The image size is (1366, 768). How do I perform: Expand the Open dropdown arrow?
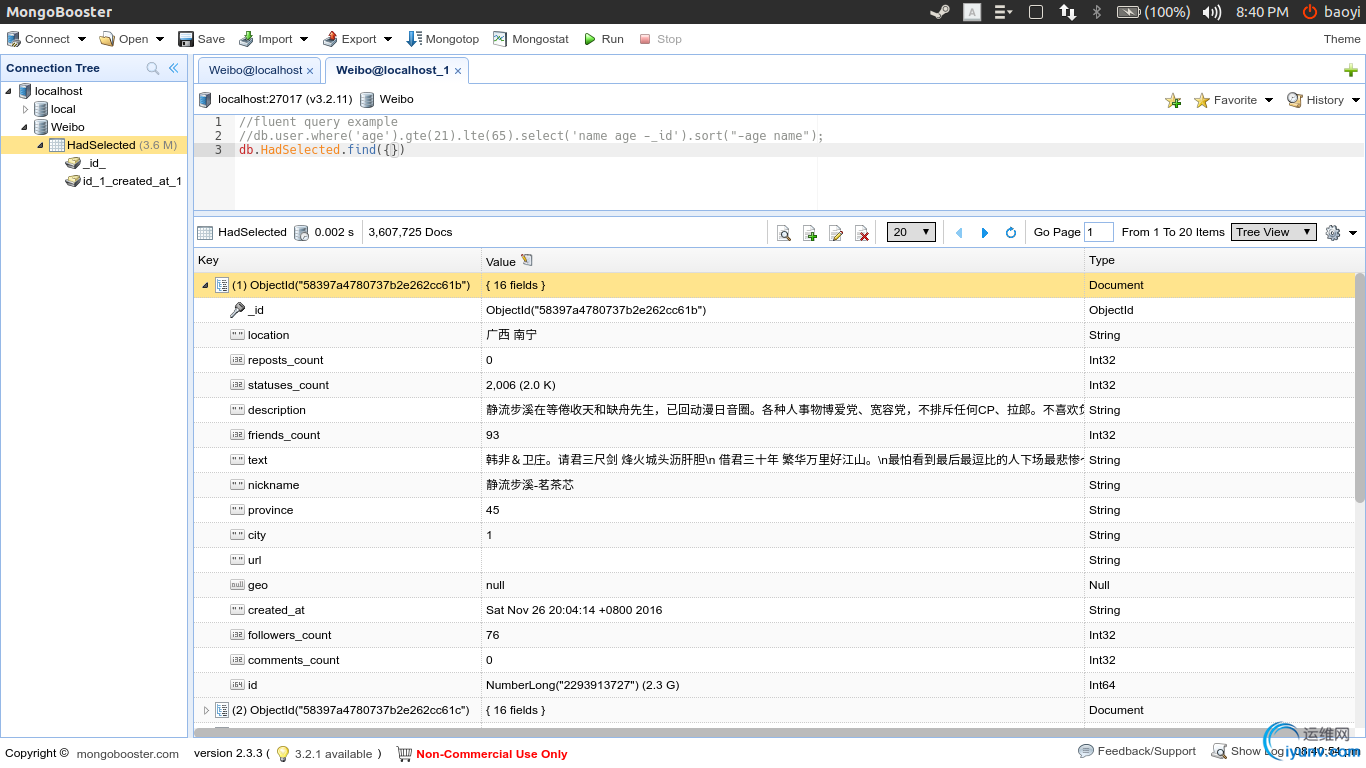pos(159,39)
